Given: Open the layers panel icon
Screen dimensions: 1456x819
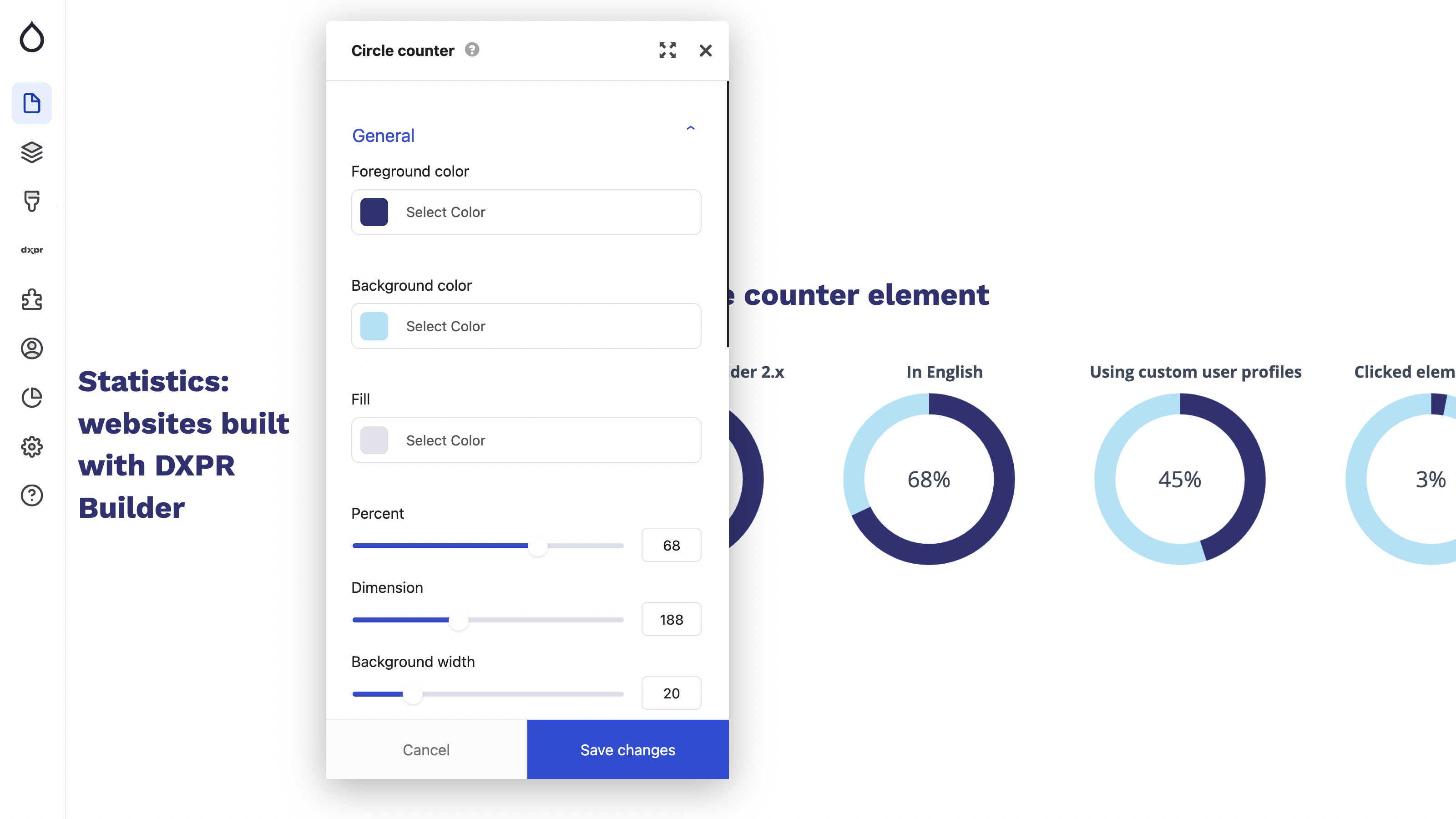Looking at the screenshot, I should point(31,152).
